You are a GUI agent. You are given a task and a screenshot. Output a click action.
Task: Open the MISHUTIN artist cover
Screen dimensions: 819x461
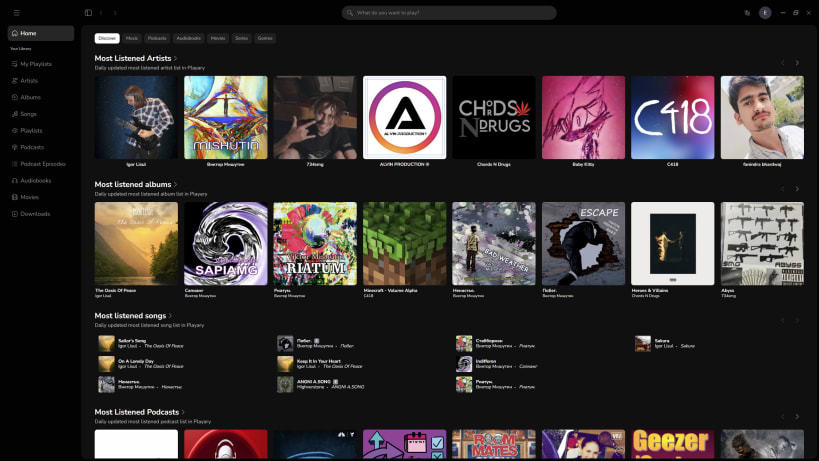point(226,117)
